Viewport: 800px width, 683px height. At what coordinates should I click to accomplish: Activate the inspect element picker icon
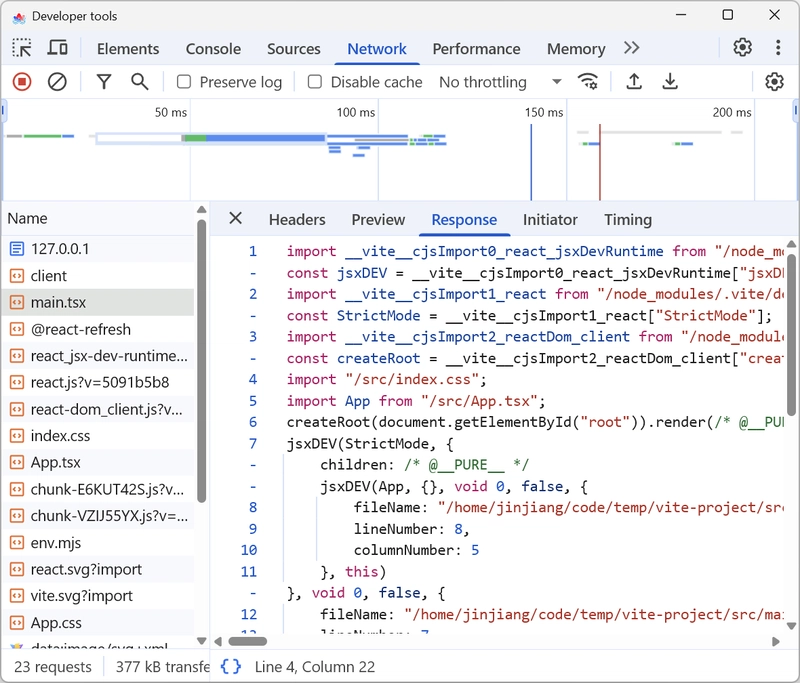[22, 48]
